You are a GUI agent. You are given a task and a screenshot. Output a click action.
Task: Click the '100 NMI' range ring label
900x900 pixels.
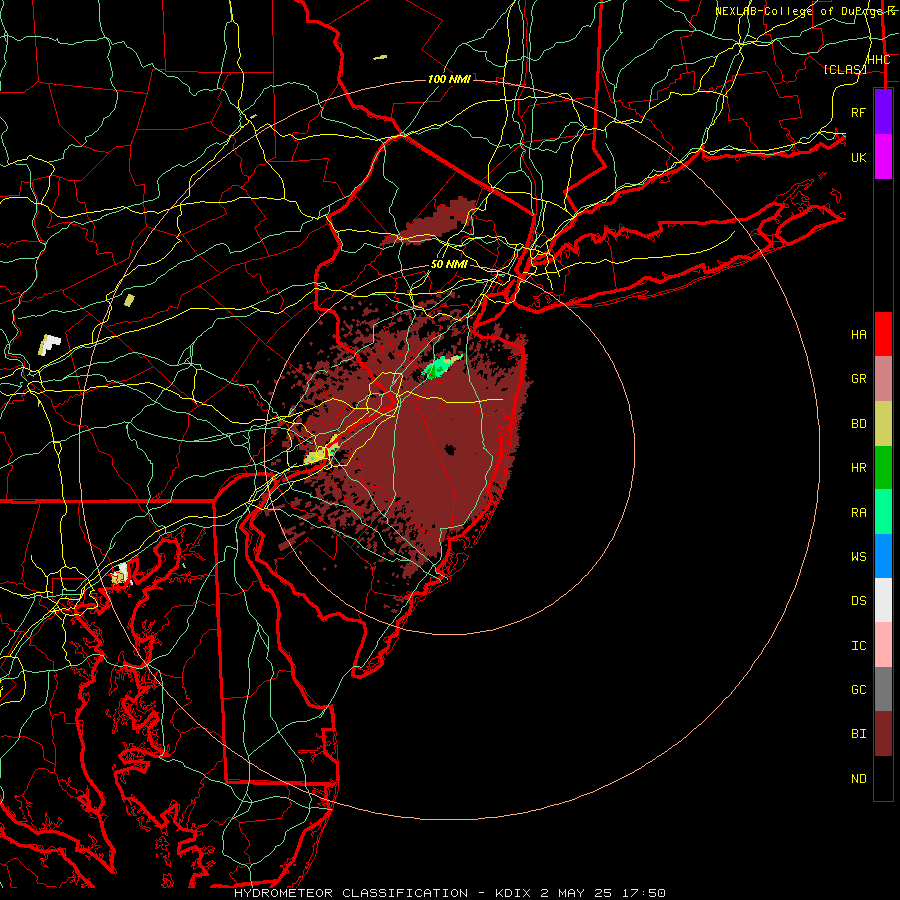coord(449,79)
